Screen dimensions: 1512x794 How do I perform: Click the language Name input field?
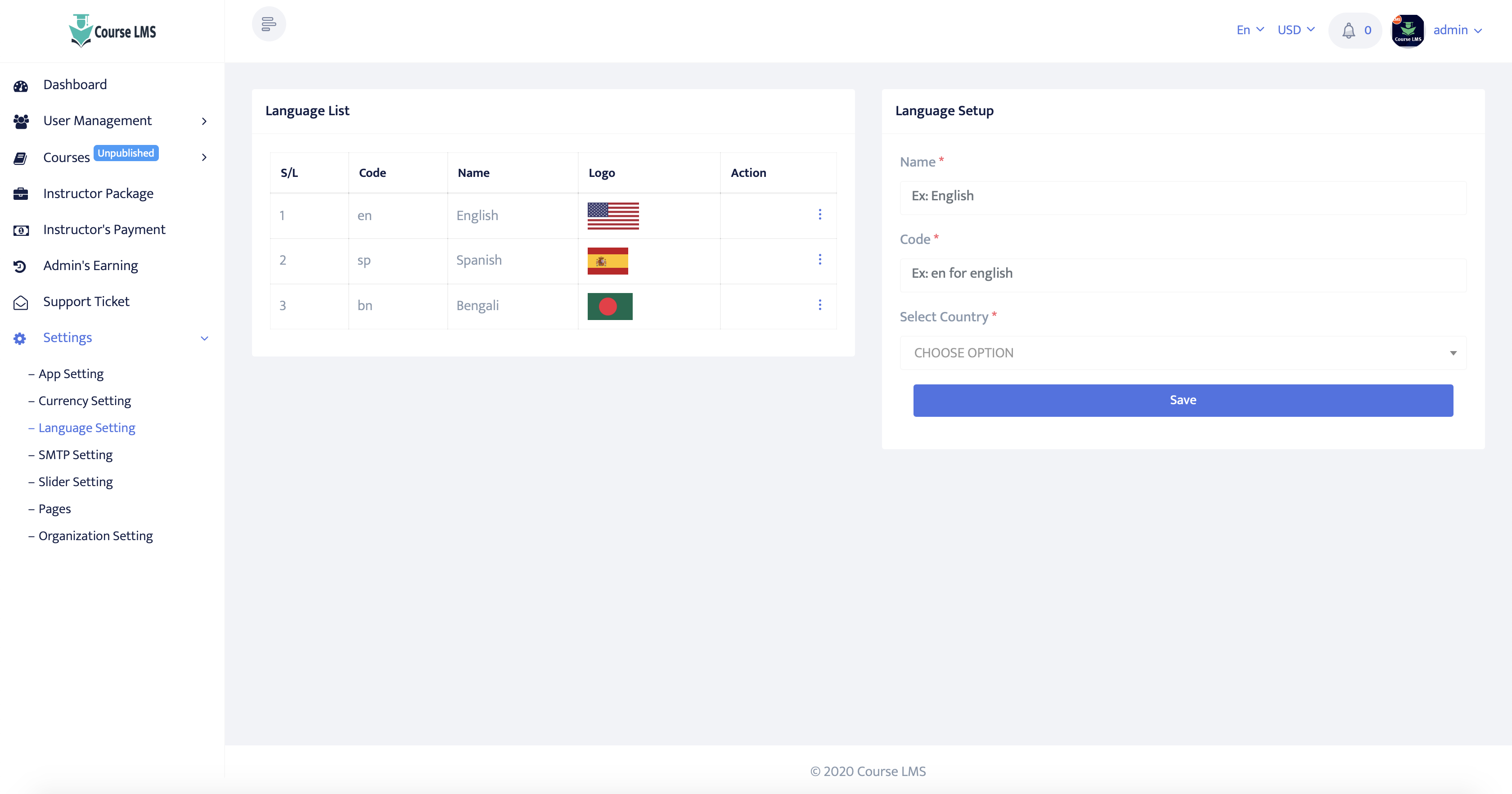pyautogui.click(x=1183, y=196)
